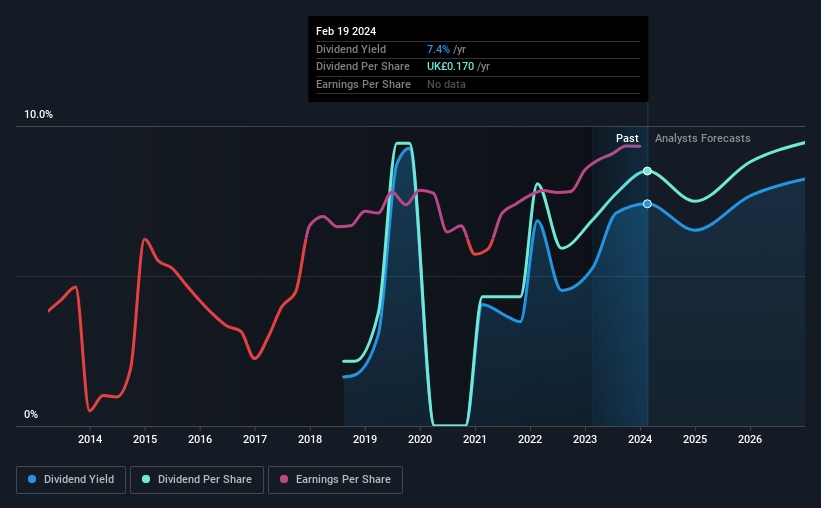This screenshot has height=508, width=821.
Task: Click the Earnings Per Share row label in tooltip
Action: point(363,84)
